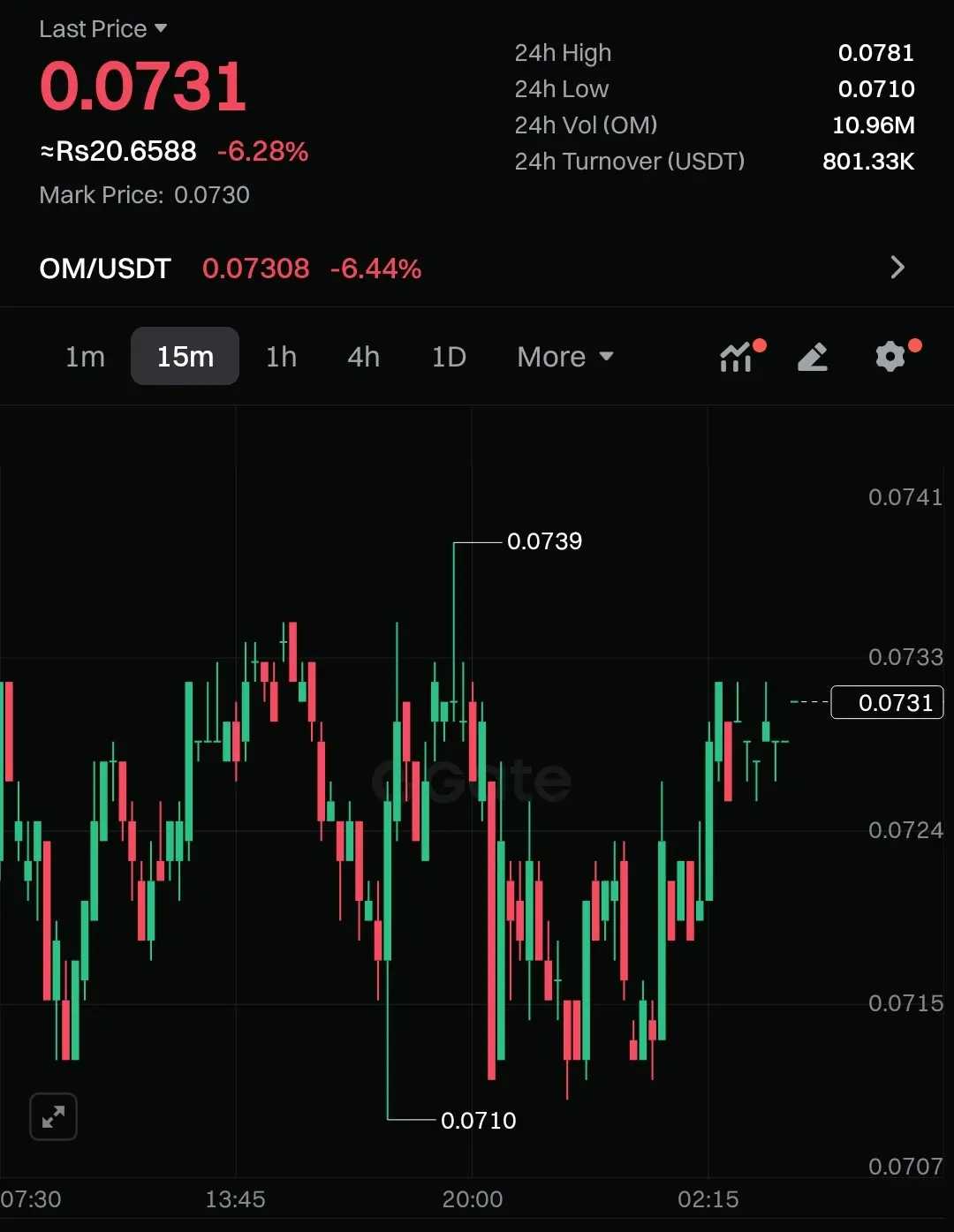Tap the 13:45 time axis label
This screenshot has width=954, height=1232.
pos(236,1199)
